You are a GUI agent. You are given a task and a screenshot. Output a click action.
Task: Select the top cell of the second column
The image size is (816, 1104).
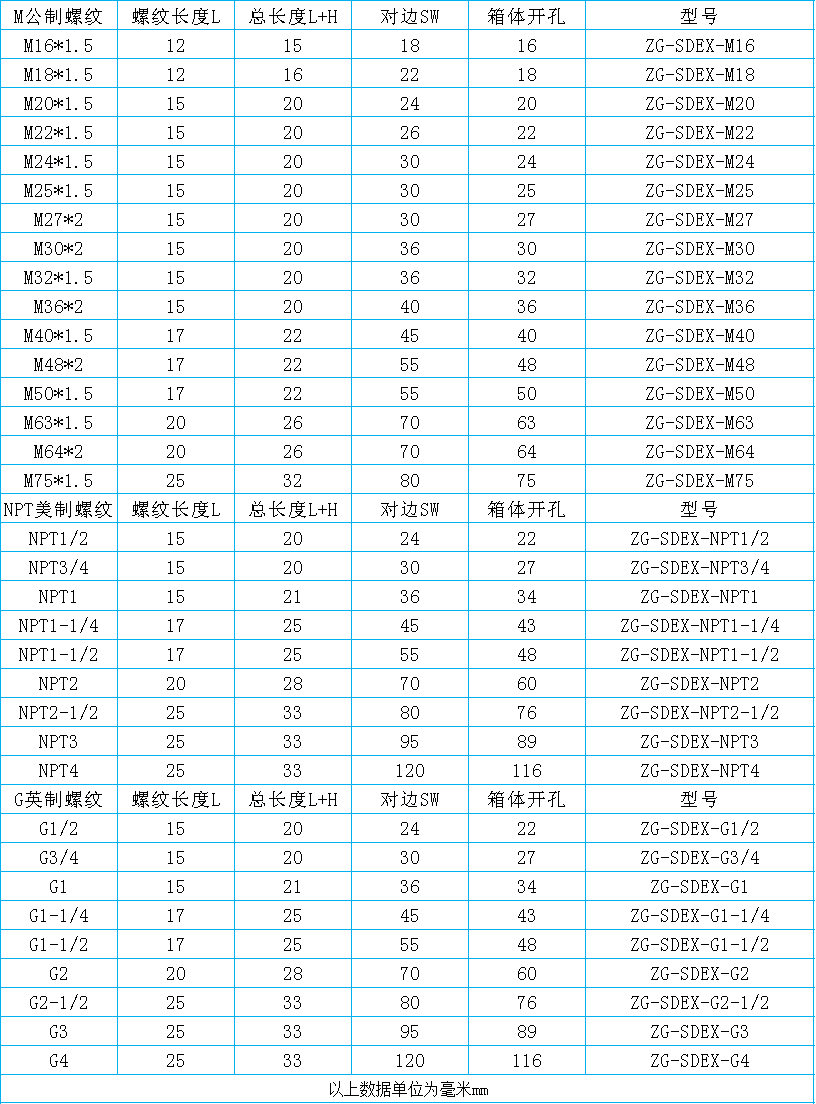pos(176,15)
